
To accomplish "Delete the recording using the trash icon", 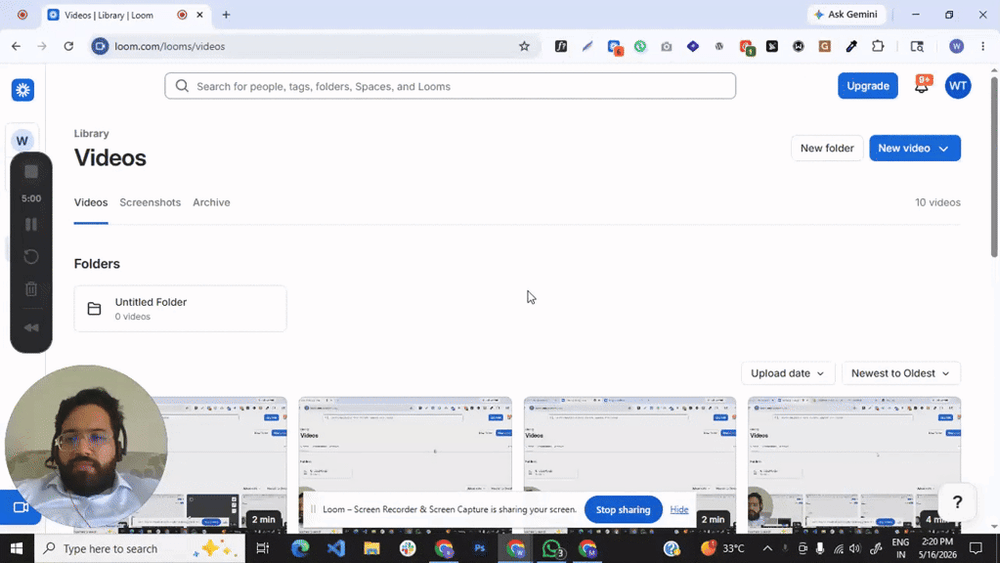I will click(31, 289).
